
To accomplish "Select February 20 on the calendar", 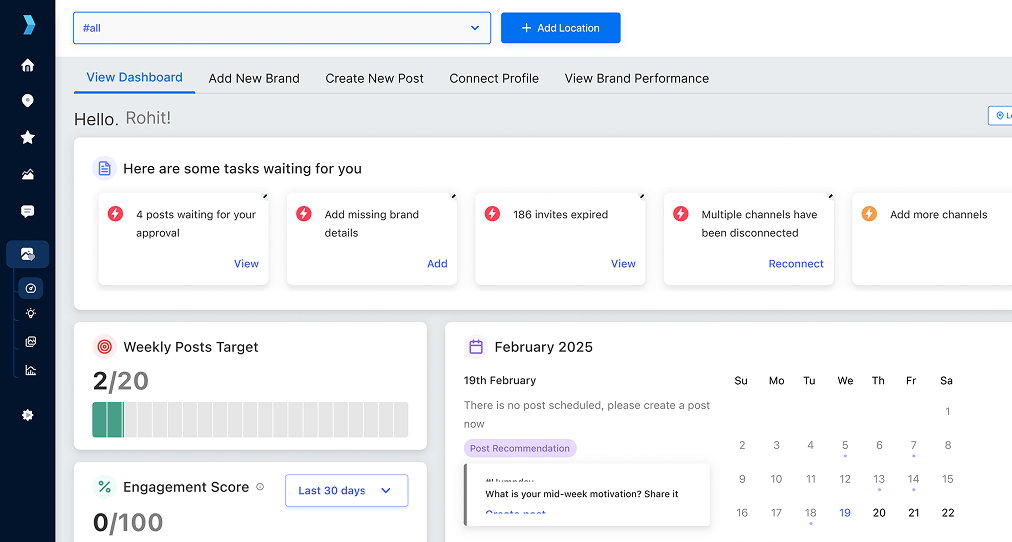I will (x=879, y=513).
